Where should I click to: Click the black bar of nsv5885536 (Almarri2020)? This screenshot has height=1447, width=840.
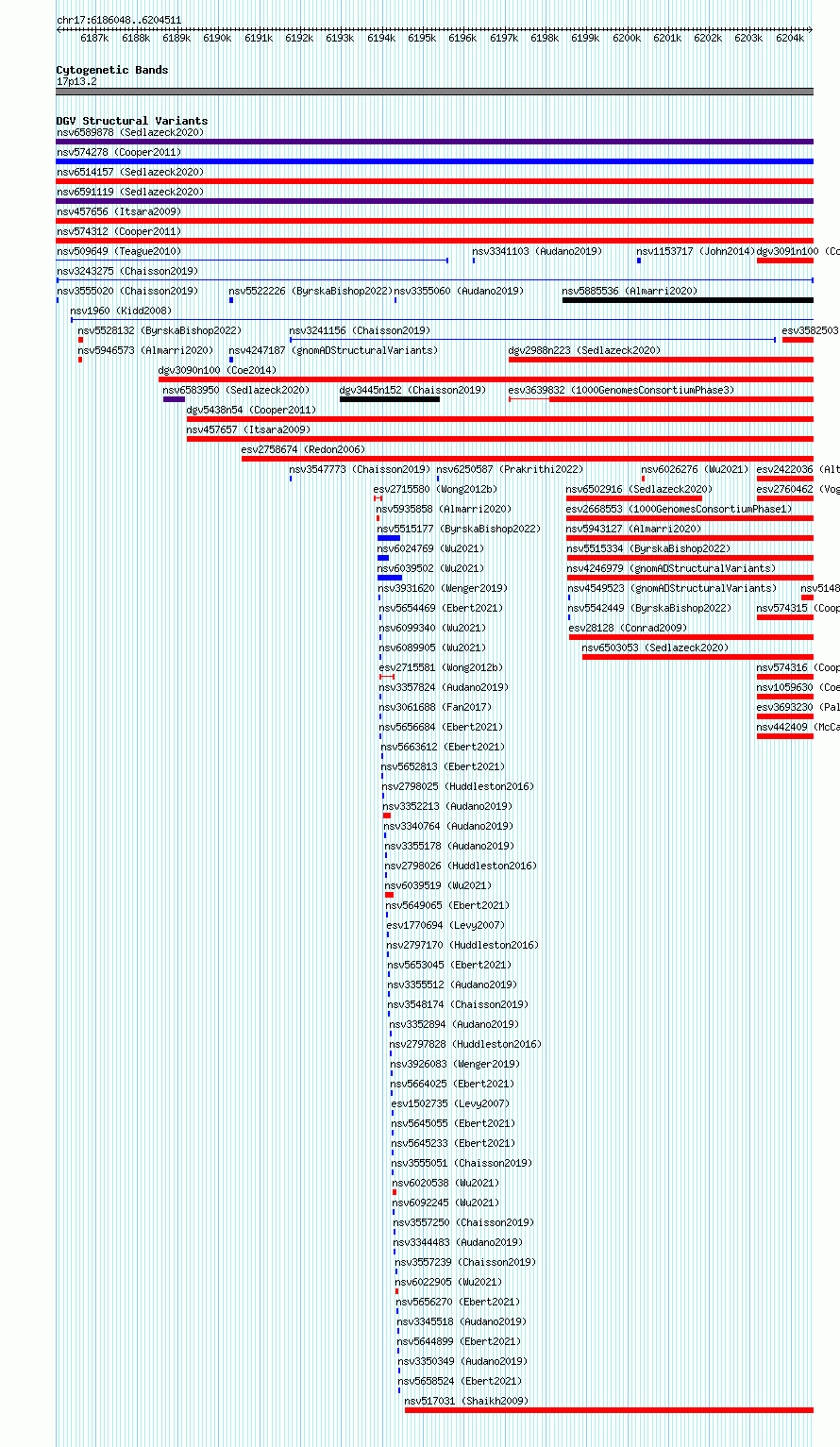(687, 300)
